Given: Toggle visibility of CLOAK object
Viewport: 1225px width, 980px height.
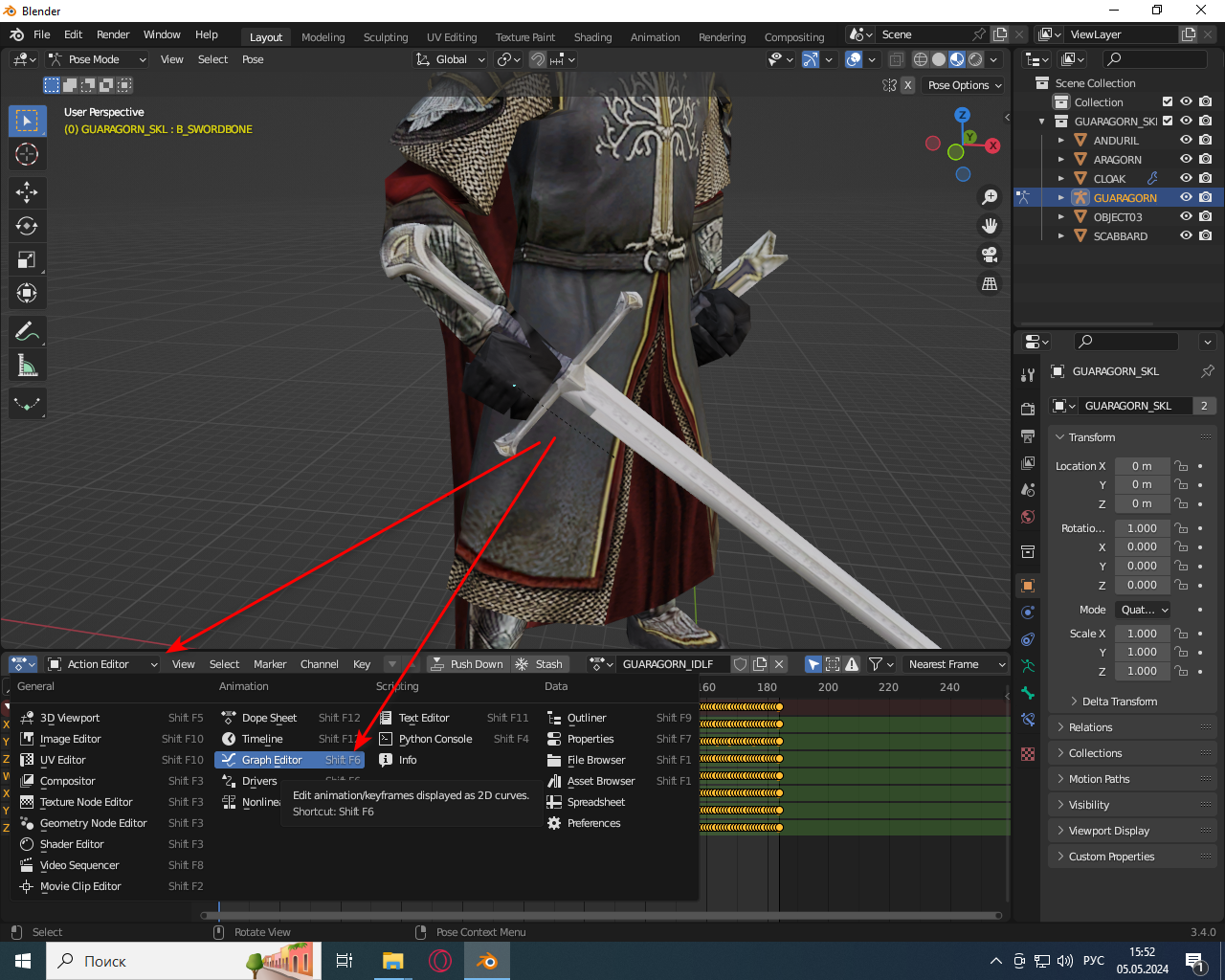Looking at the screenshot, I should pyautogui.click(x=1186, y=179).
